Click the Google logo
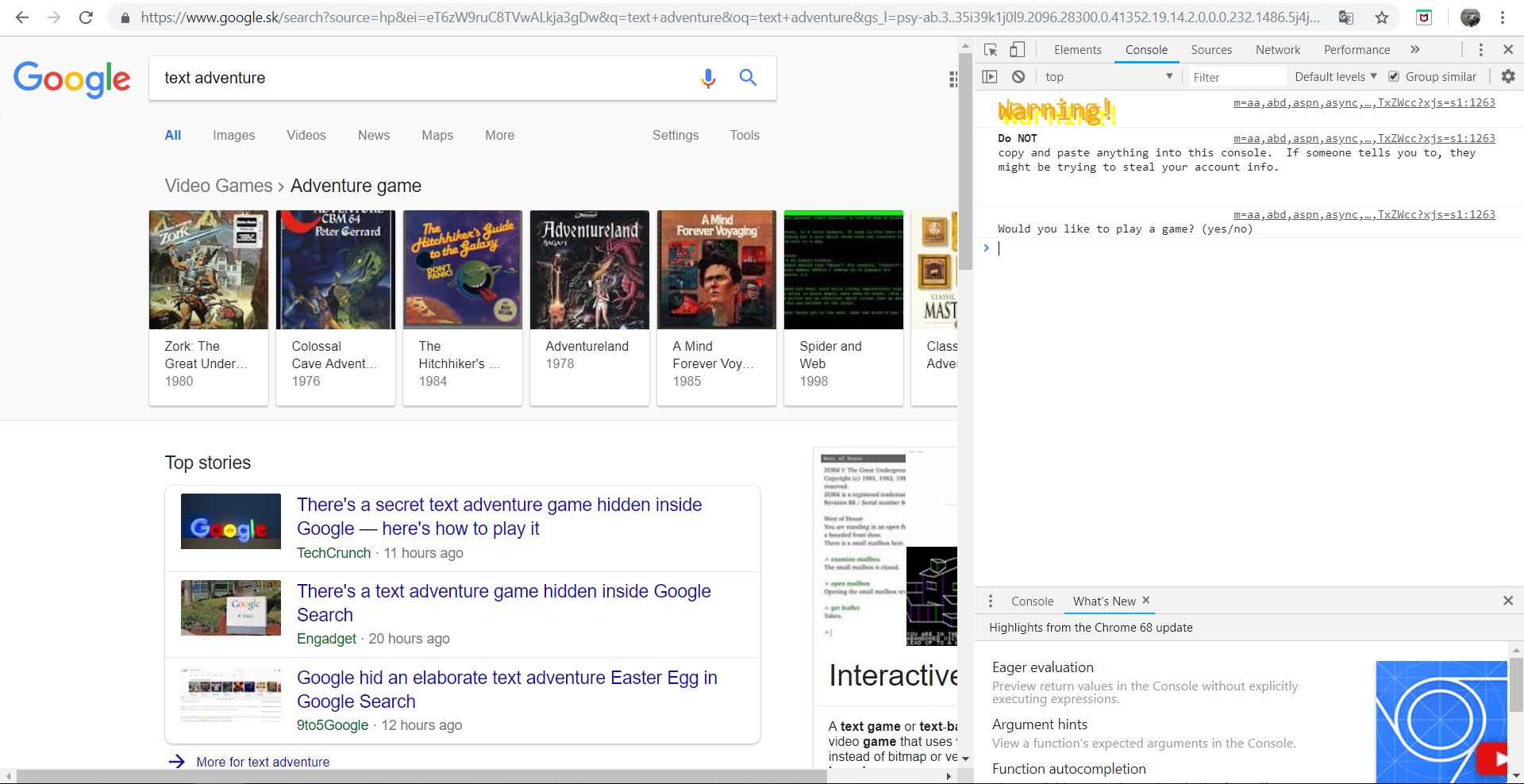This screenshot has width=1524, height=784. click(x=71, y=79)
